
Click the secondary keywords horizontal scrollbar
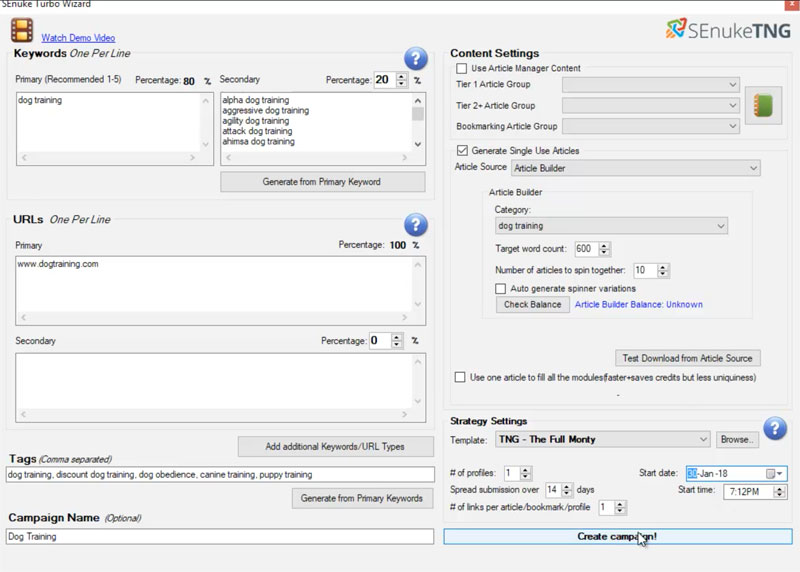pyautogui.click(x=316, y=158)
